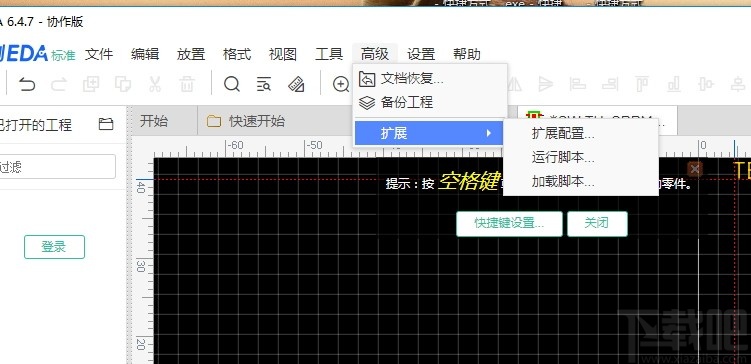This screenshot has width=751, height=364.
Task: Open the 视图 menu
Action: [x=283, y=54]
